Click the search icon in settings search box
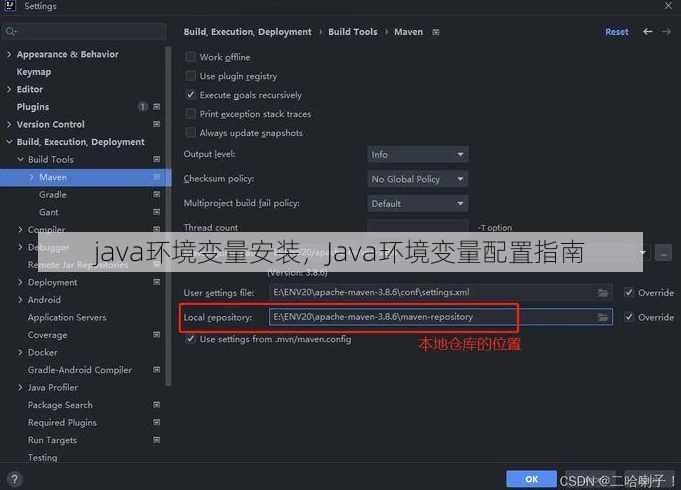This screenshot has height=490, width=681. tap(10, 31)
